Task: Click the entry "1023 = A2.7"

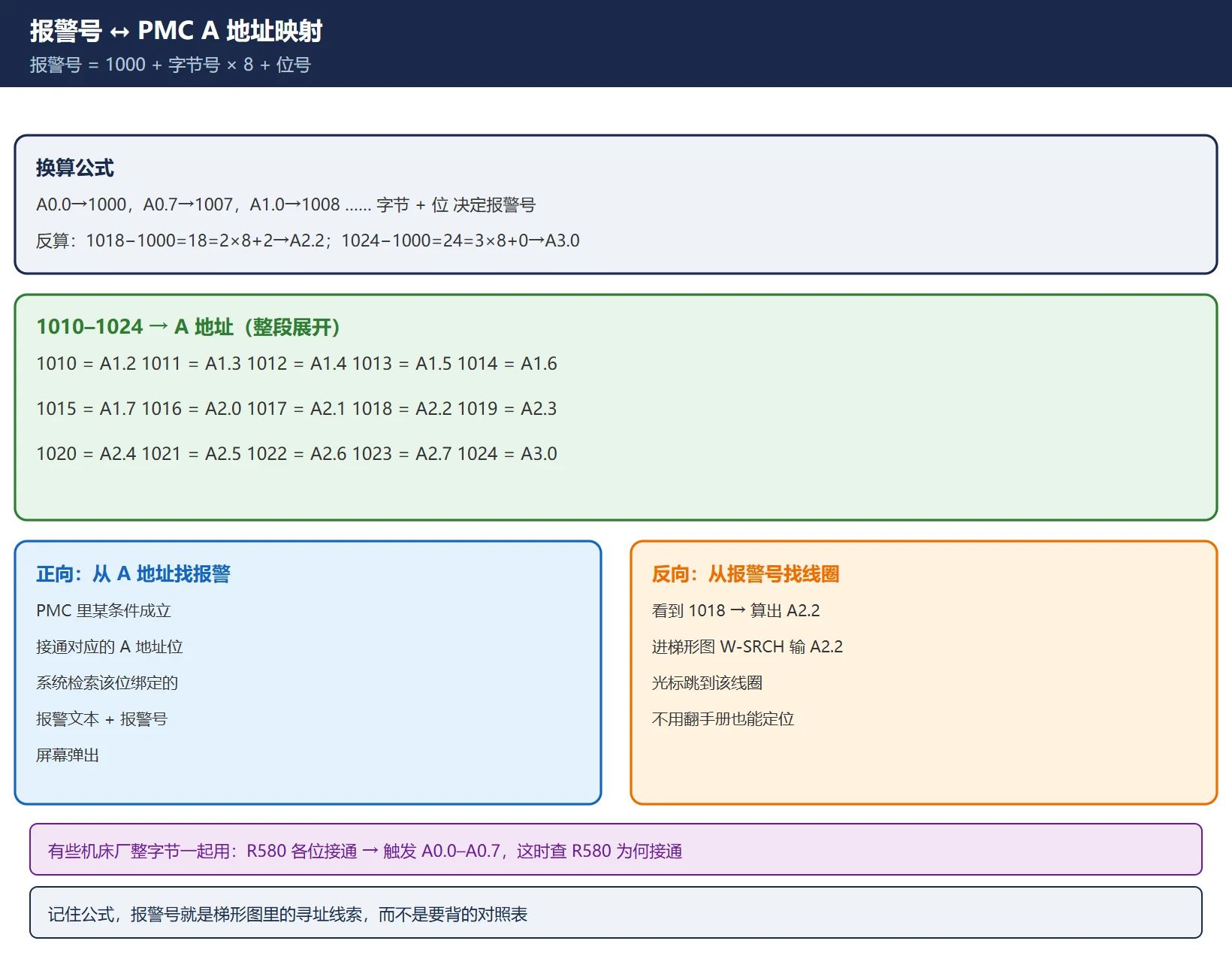Action: click(x=402, y=454)
